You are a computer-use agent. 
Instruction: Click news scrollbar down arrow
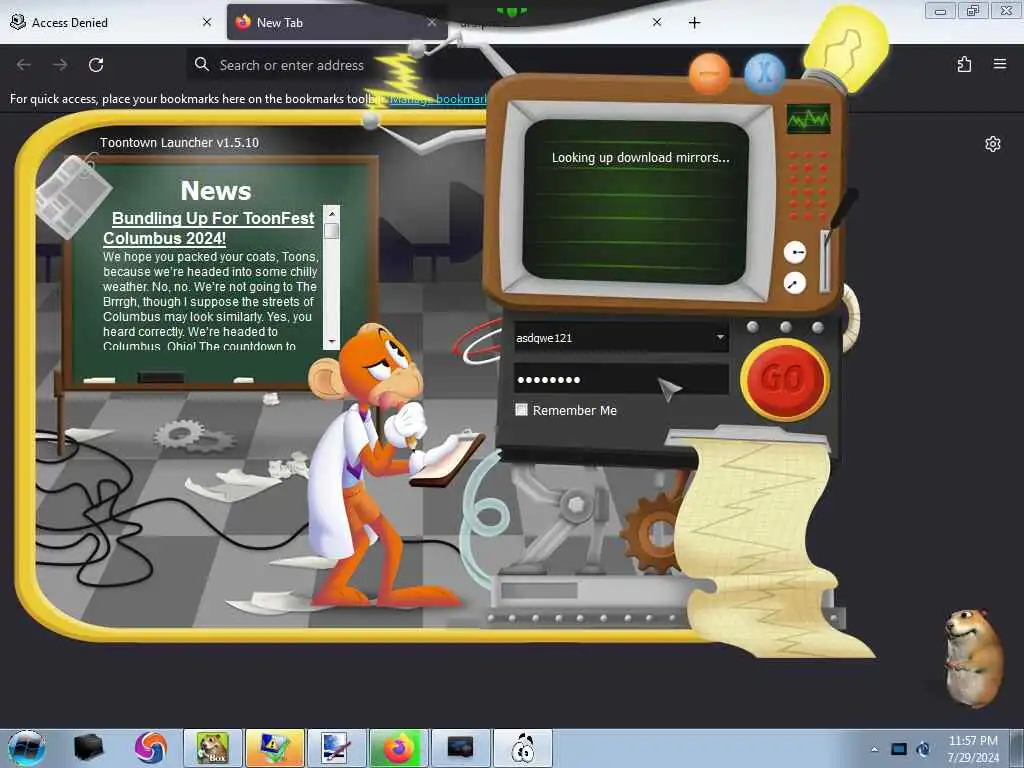[x=332, y=342]
